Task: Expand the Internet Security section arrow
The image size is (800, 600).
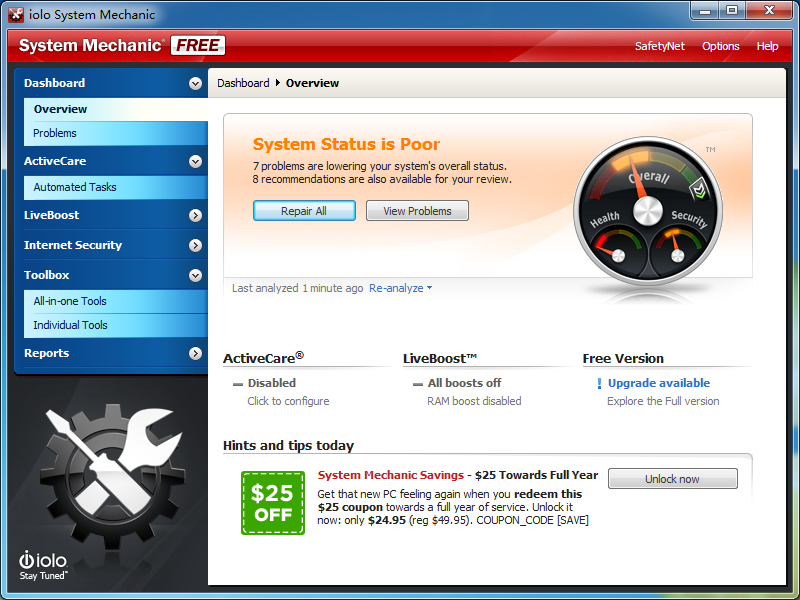Action: (x=195, y=245)
